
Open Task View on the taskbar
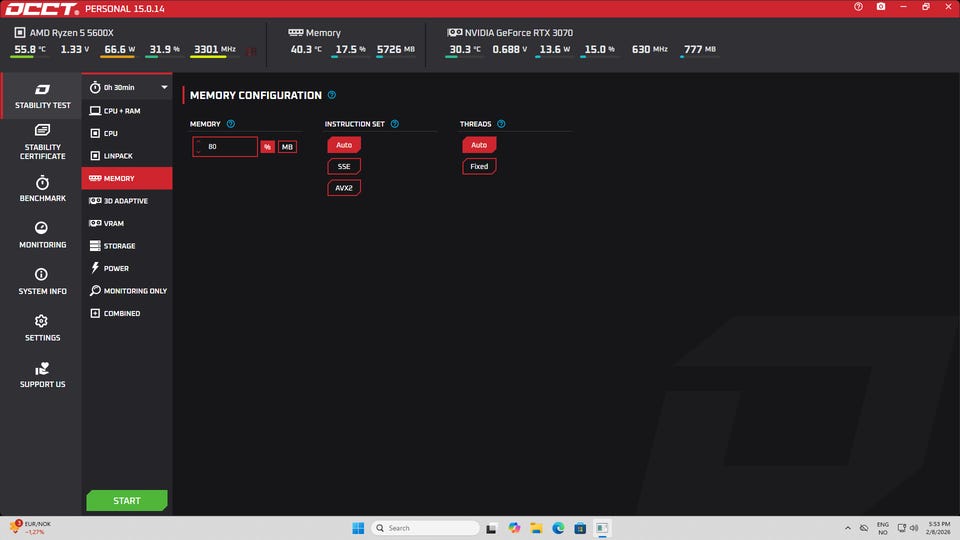coord(492,528)
